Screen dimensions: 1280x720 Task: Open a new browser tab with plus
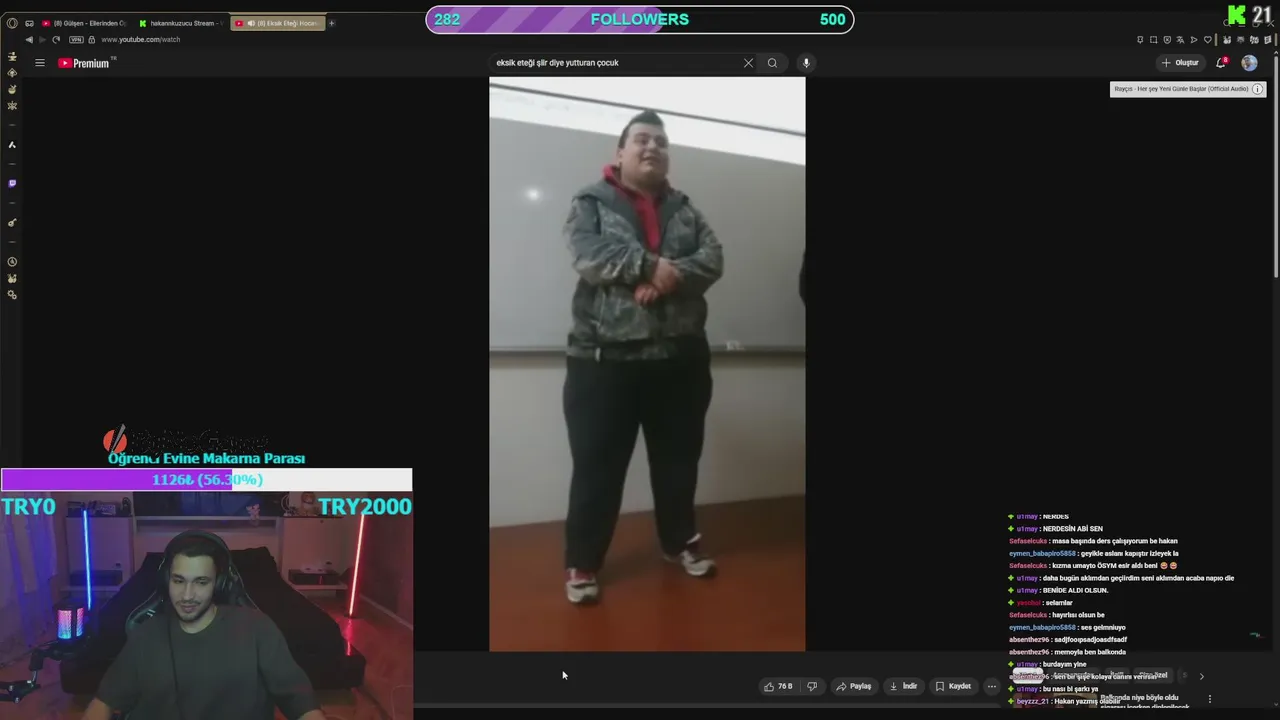tap(332, 23)
